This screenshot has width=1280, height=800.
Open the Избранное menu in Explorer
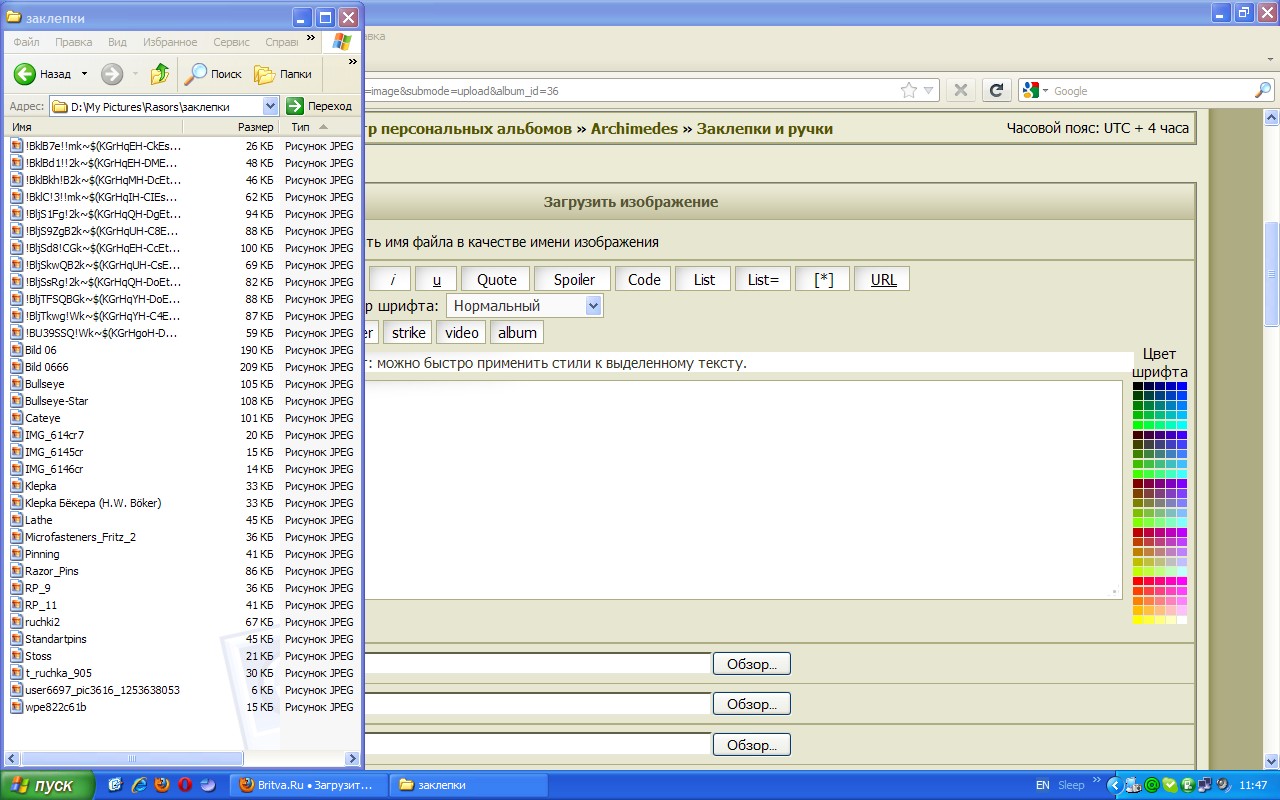(170, 42)
